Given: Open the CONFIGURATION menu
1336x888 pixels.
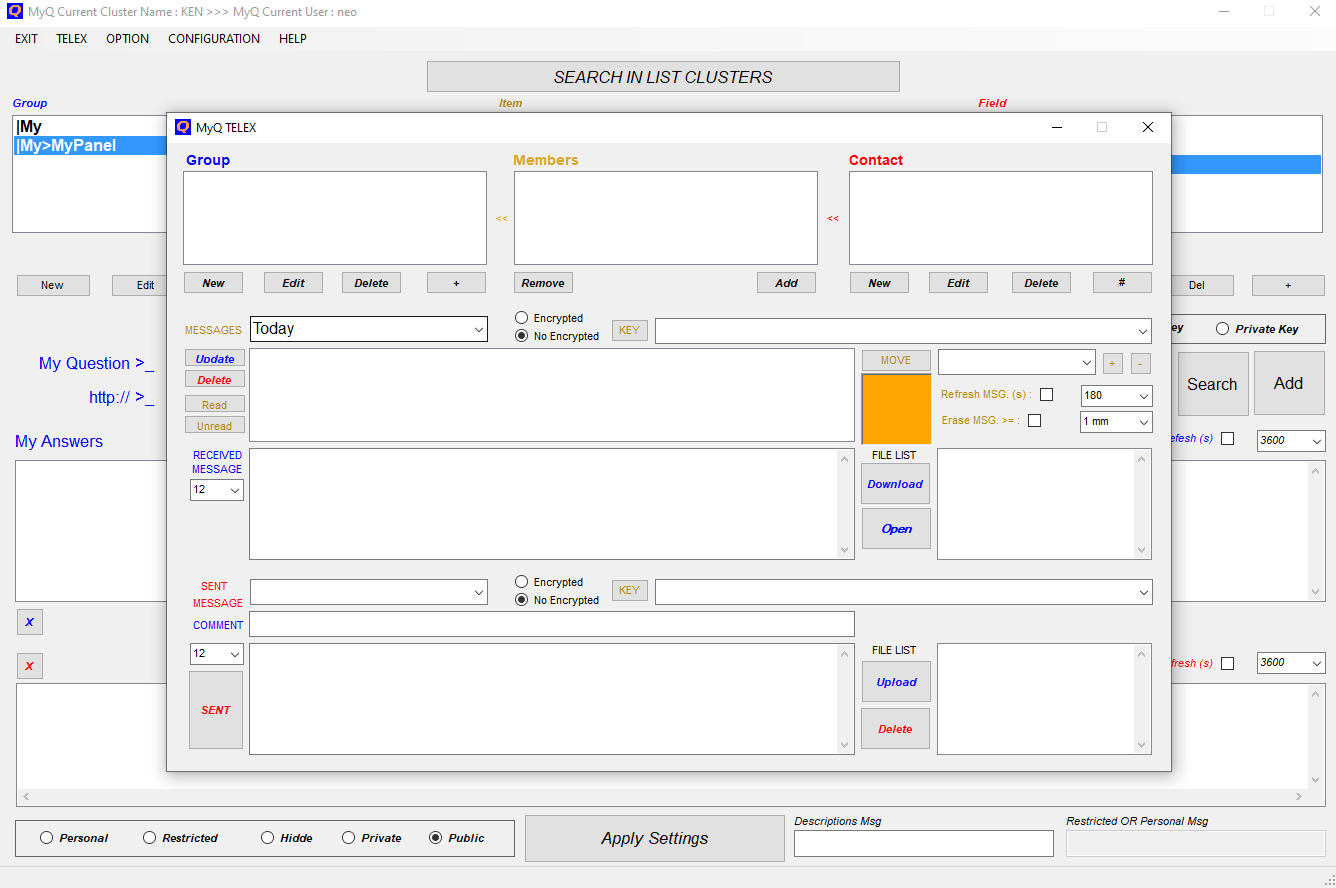Looking at the screenshot, I should [x=214, y=39].
